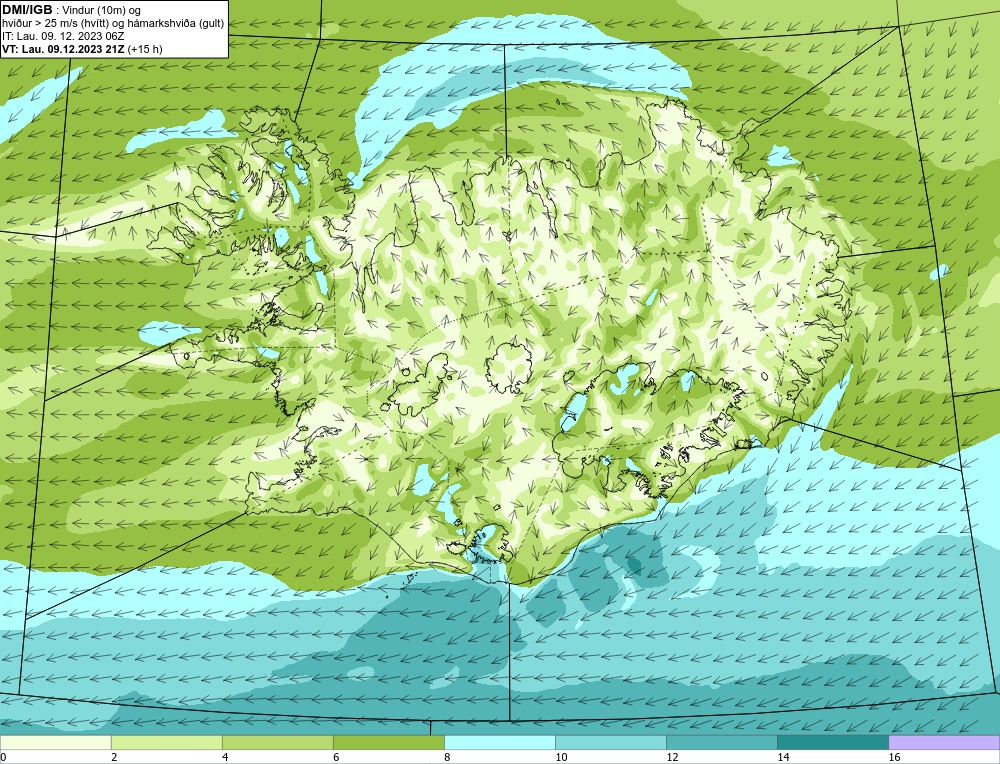Click the scale label '14'
Image resolution: width=1000 pixels, height=764 pixels.
783,757
